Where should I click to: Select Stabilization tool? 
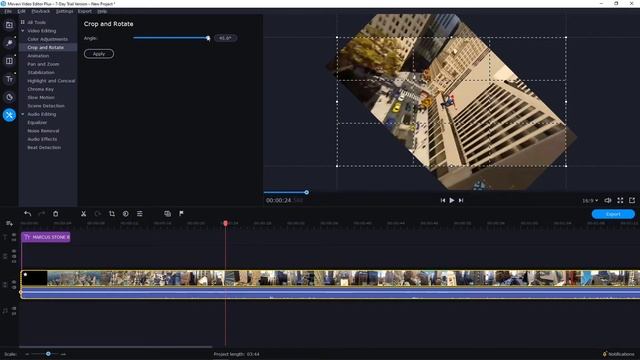tap(41, 73)
